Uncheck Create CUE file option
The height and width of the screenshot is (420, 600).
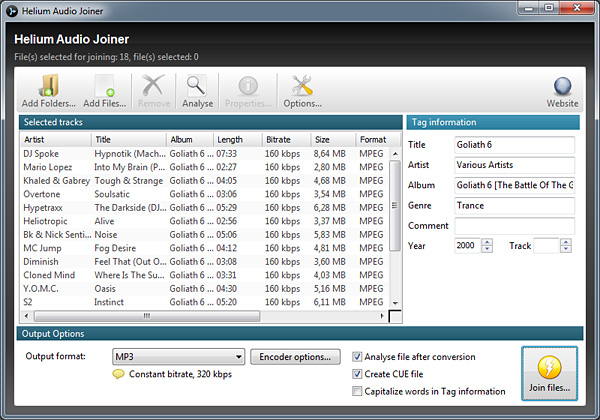pyautogui.click(x=359, y=374)
